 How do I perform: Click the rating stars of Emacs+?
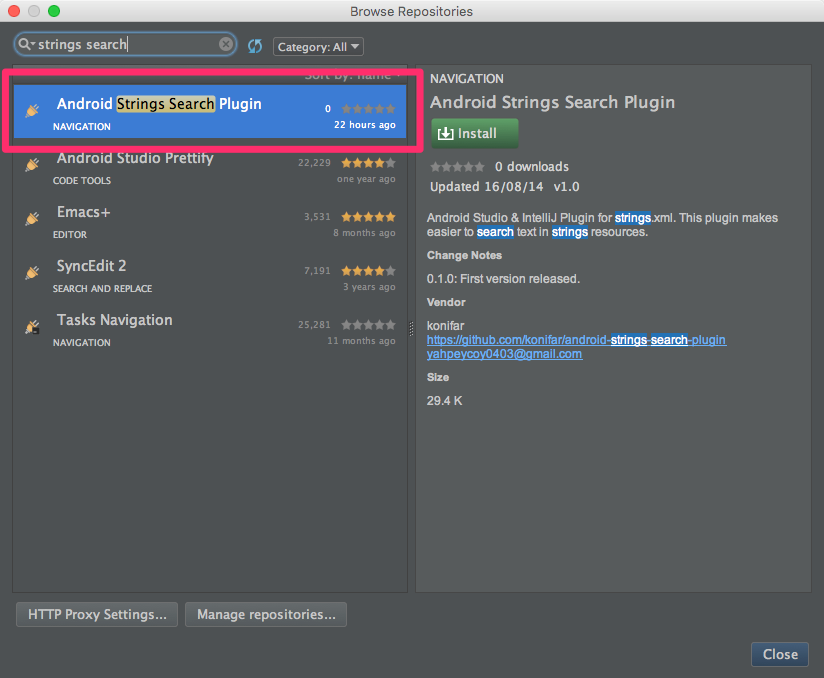368,217
